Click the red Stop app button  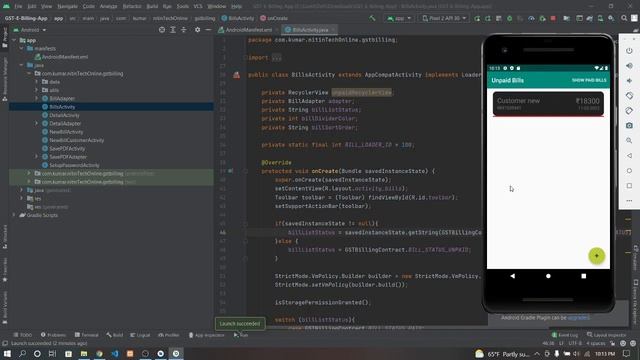(553, 18)
